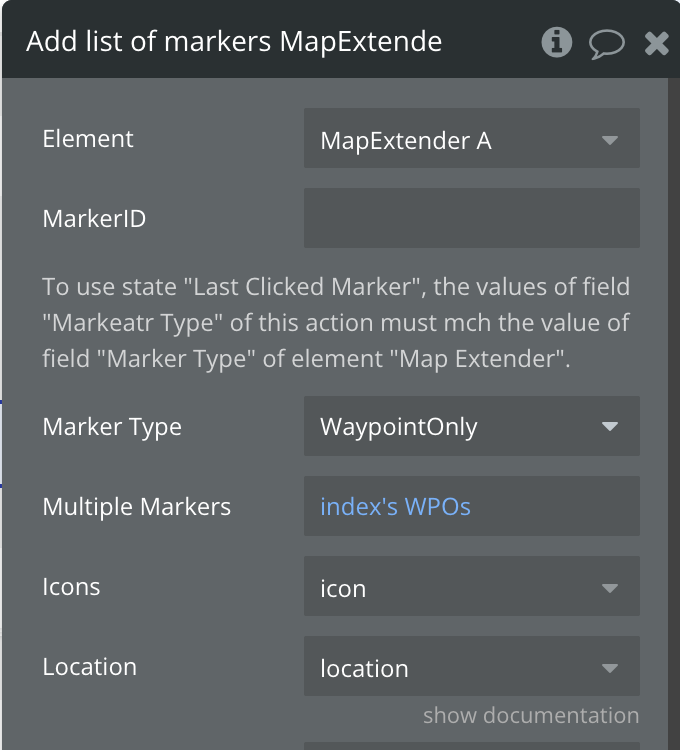The image size is (680, 750).
Task: Click the comment speech bubble icon
Action: [x=606, y=42]
